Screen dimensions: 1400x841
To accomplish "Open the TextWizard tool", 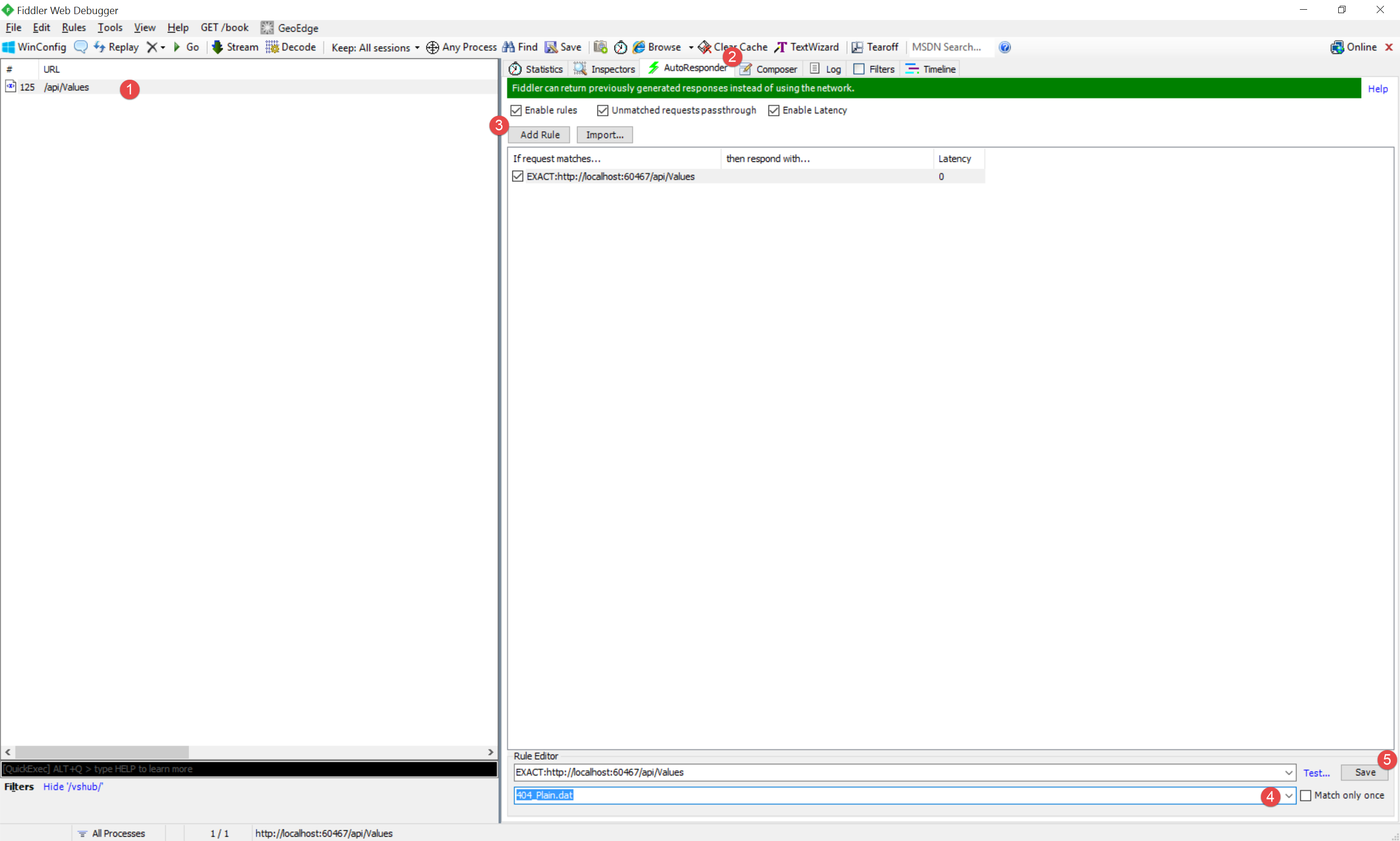I will pyautogui.click(x=807, y=47).
